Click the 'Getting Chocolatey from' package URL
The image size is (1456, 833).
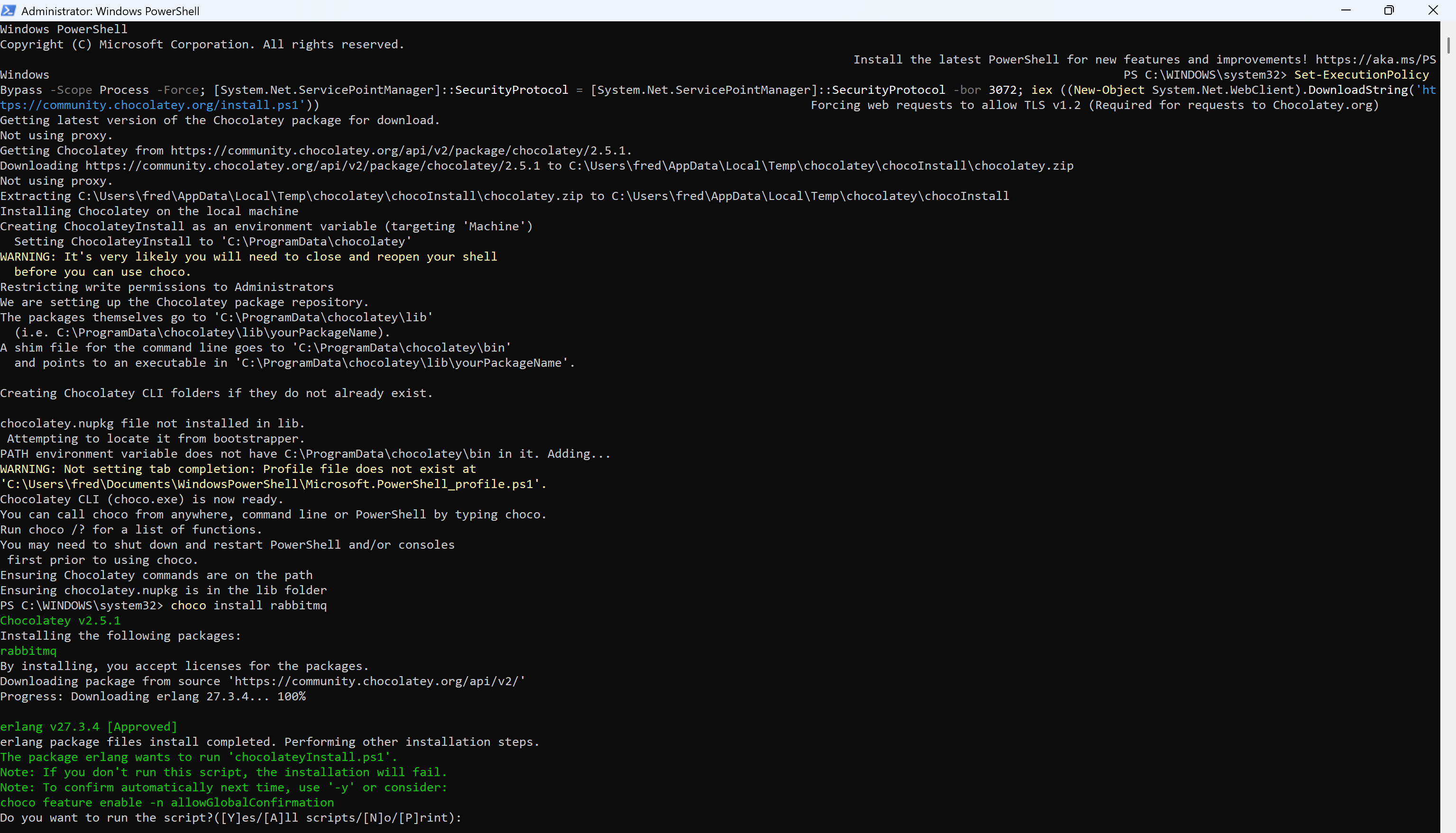400,151
